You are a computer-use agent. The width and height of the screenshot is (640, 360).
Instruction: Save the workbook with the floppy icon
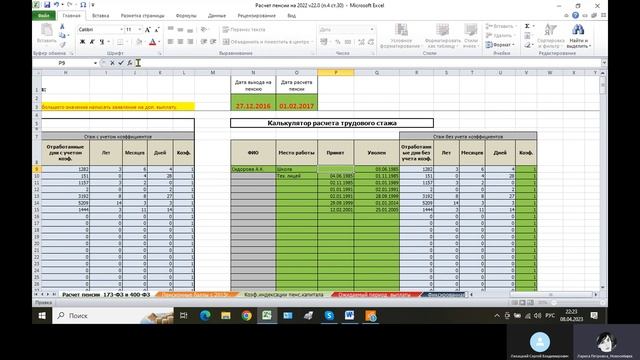(47, 5)
